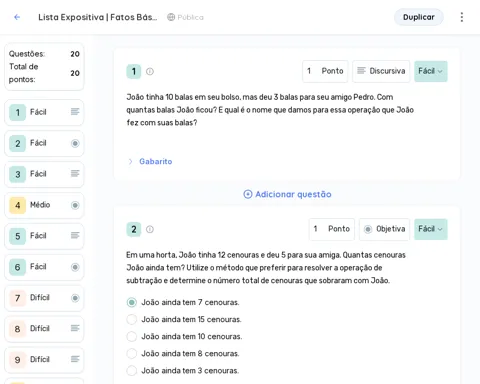
Task: Jump to question 6 Fácil in sidebar
Action: pyautogui.click(x=44, y=267)
